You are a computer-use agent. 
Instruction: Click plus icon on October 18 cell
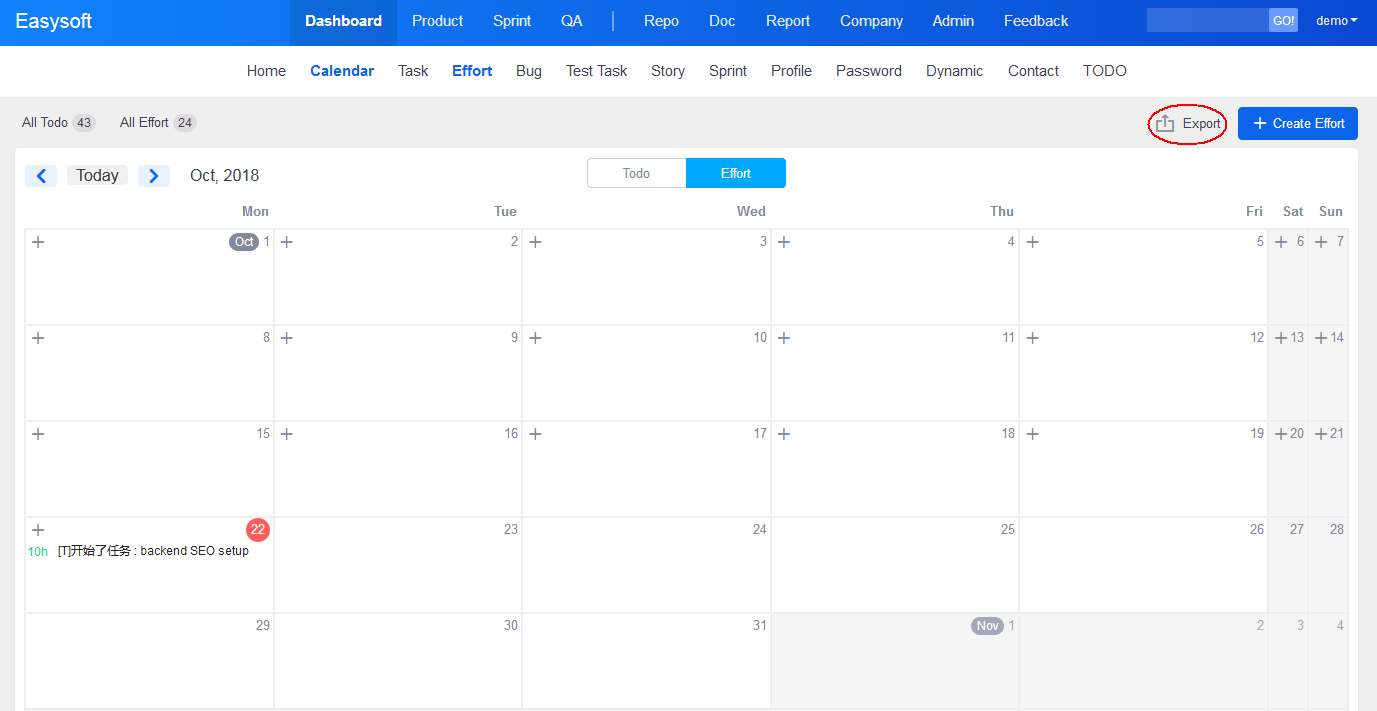click(x=784, y=434)
